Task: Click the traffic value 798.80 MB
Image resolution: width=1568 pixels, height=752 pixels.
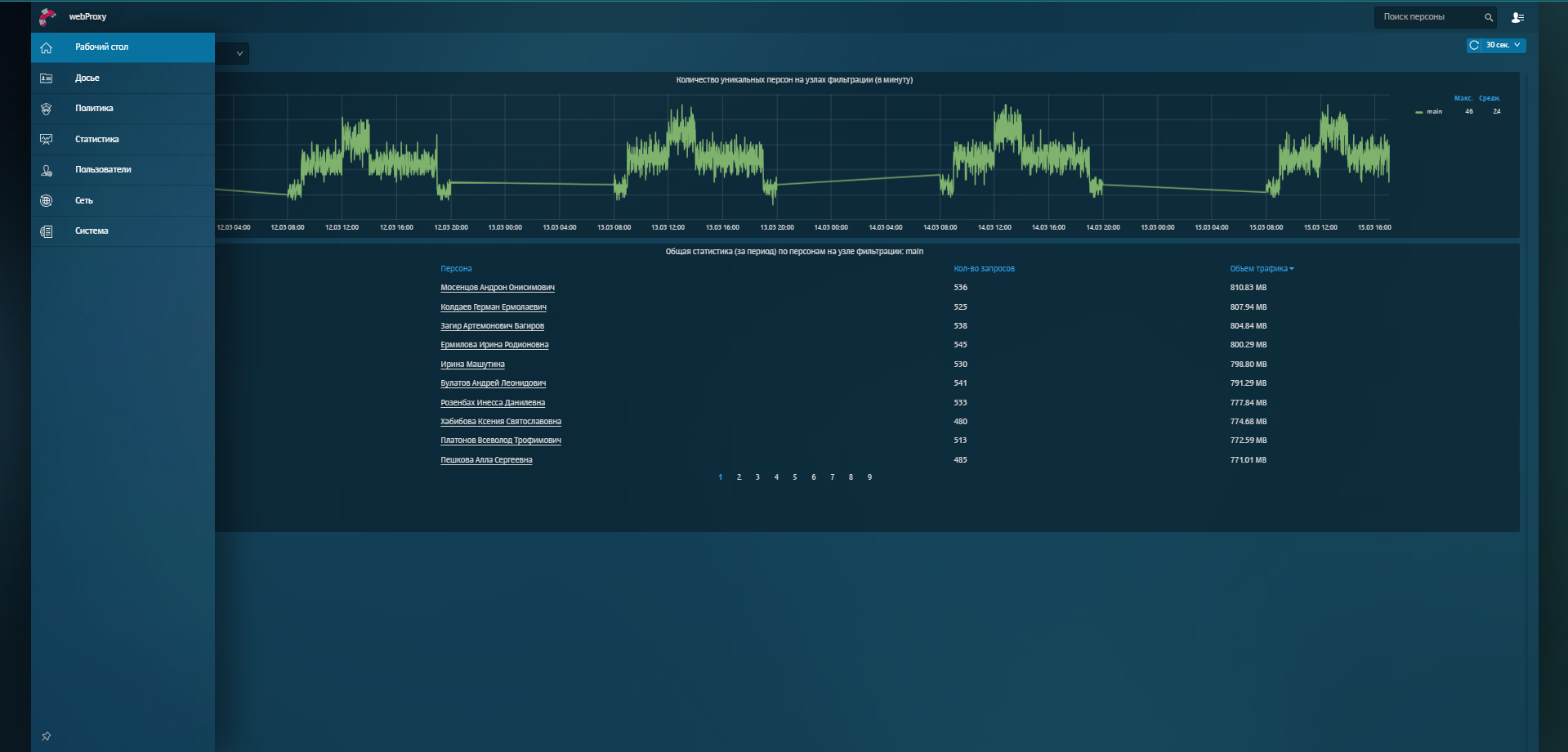Action: [1249, 365]
